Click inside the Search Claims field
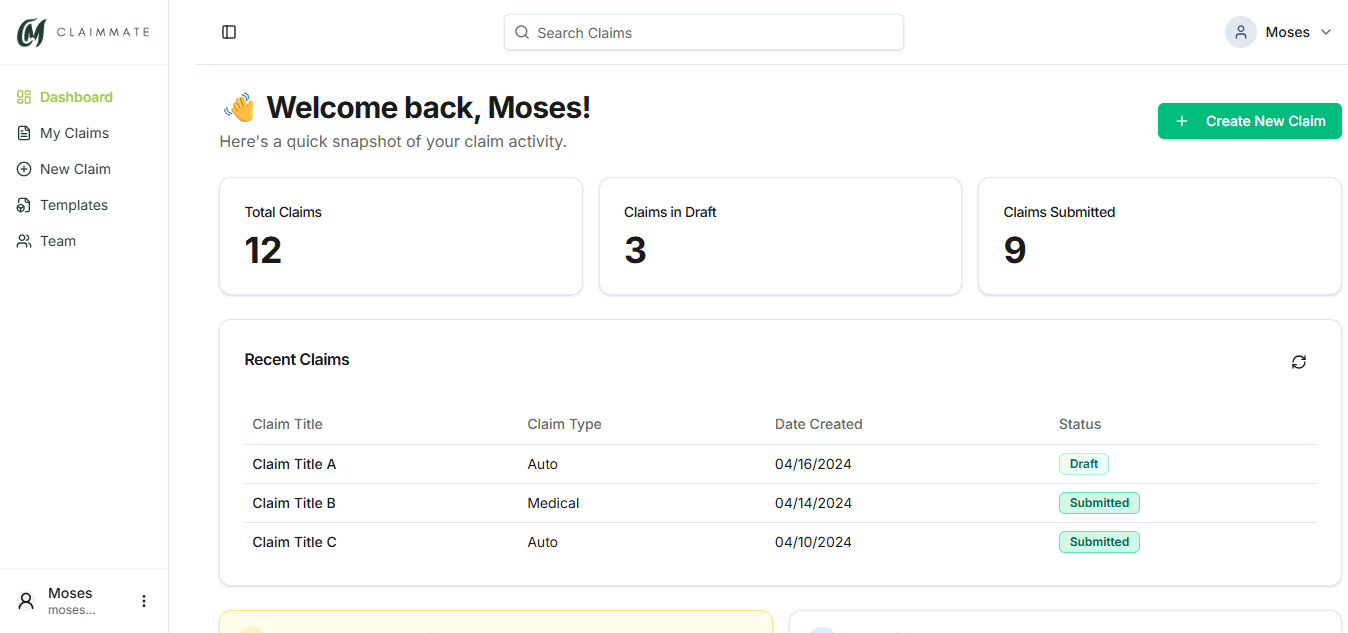Screen dimensions: 1348x633 [703, 32]
